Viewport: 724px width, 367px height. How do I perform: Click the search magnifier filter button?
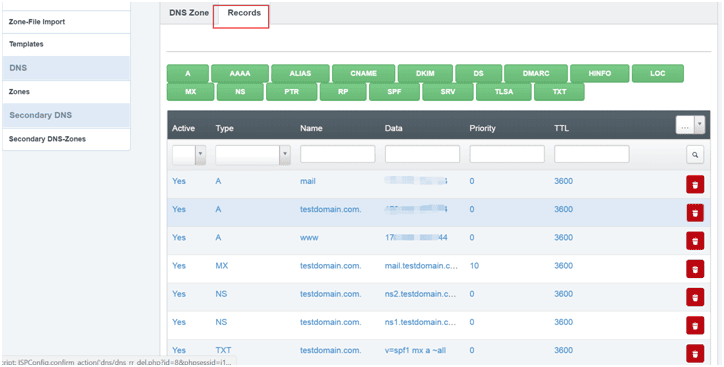coord(695,156)
